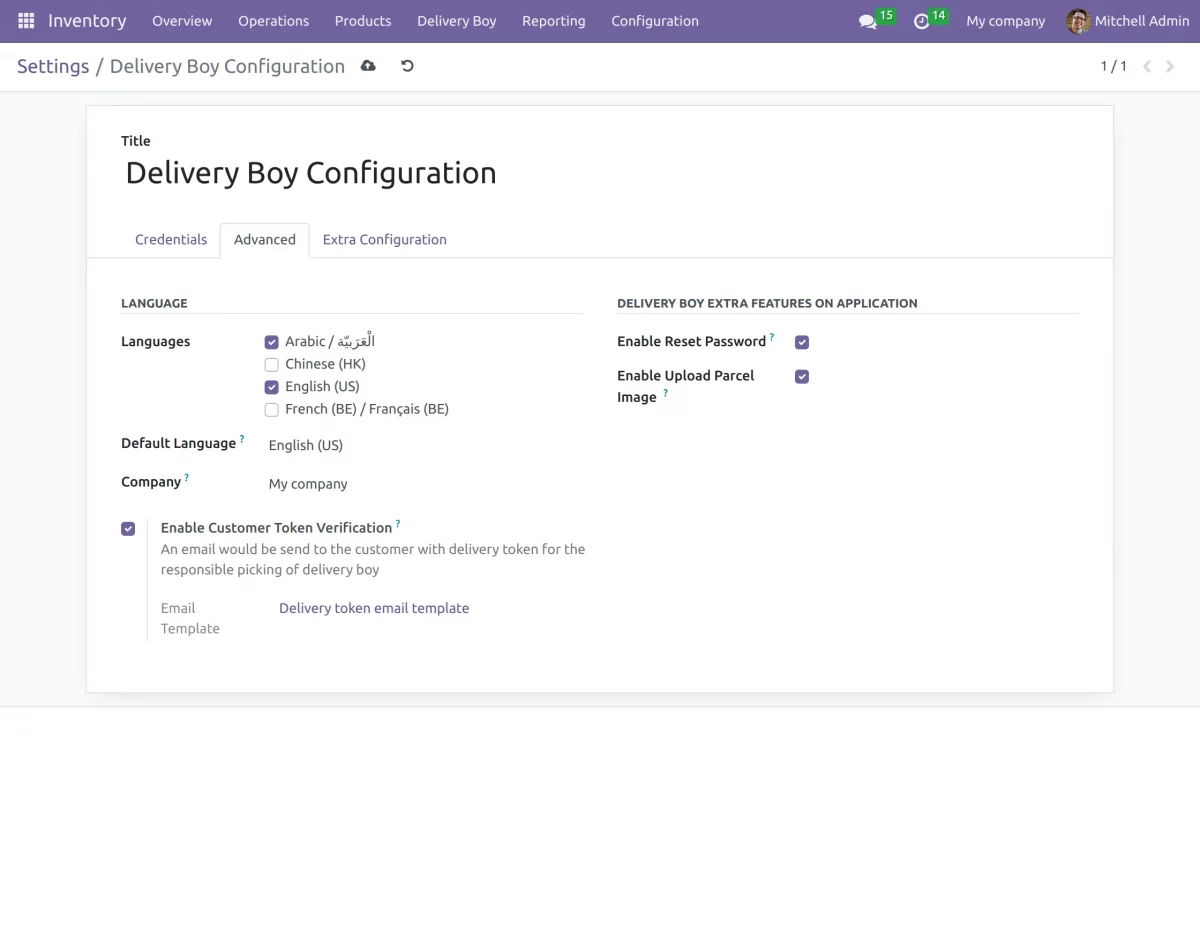This screenshot has width=1200, height=943.
Task: Go to next record with right chevron
Action: pos(1170,66)
